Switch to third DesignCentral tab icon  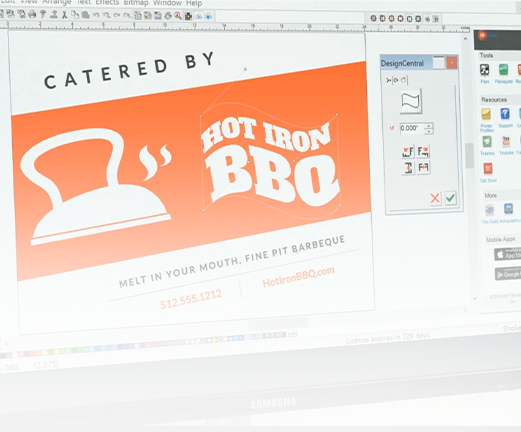pyautogui.click(x=403, y=80)
